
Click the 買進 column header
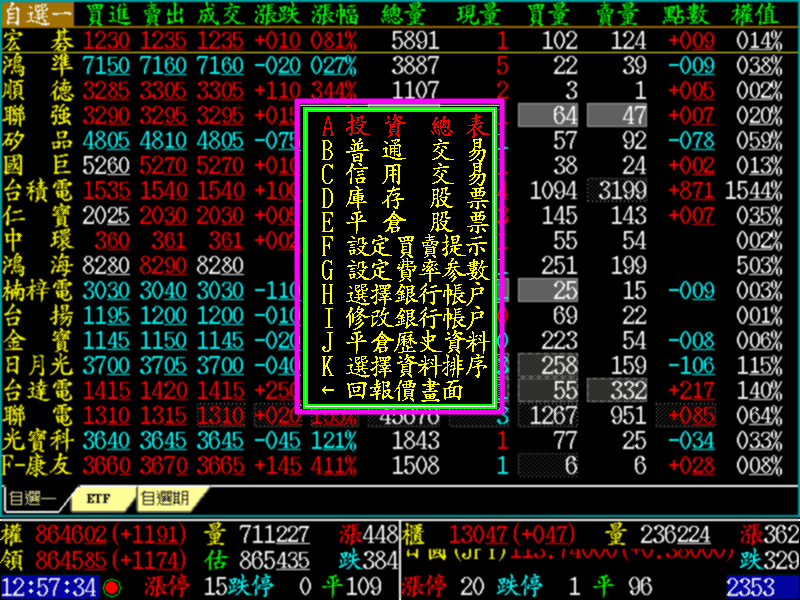pos(106,14)
